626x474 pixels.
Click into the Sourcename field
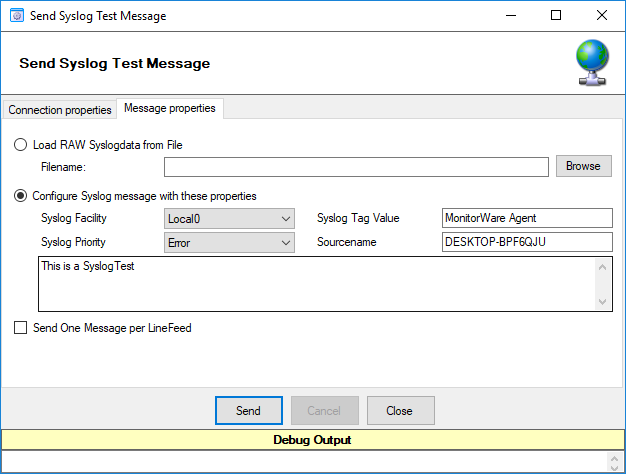(x=527, y=242)
